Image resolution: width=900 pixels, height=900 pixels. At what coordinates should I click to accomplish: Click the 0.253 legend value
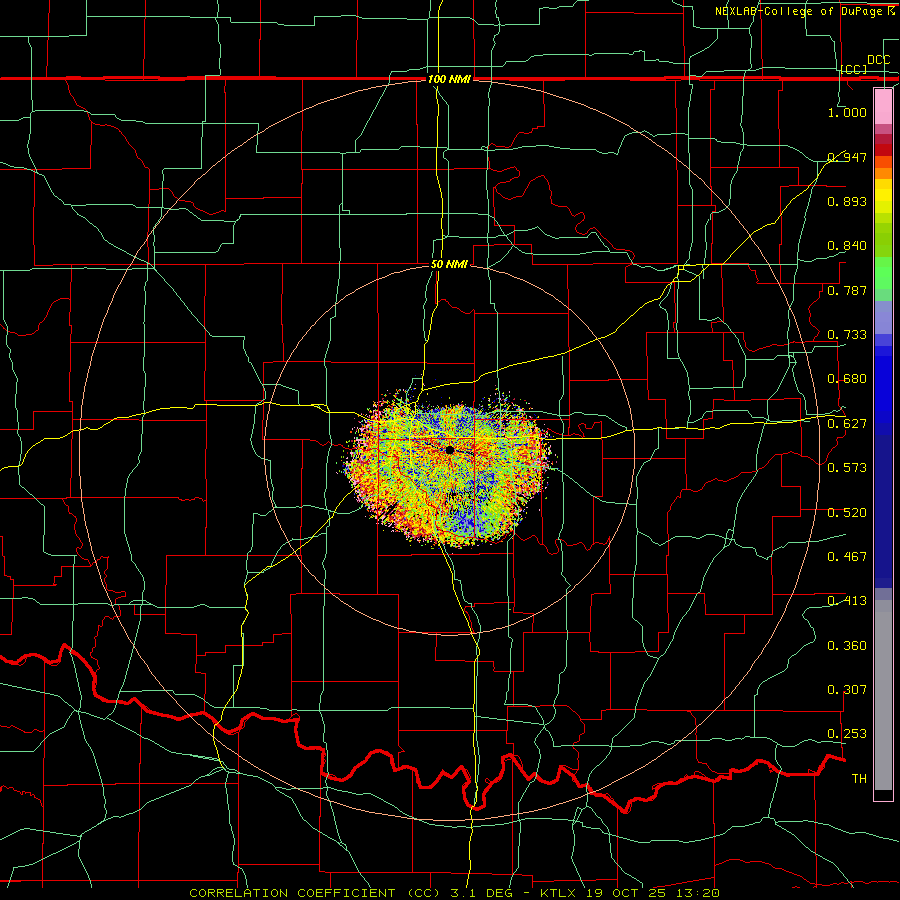pyautogui.click(x=847, y=734)
